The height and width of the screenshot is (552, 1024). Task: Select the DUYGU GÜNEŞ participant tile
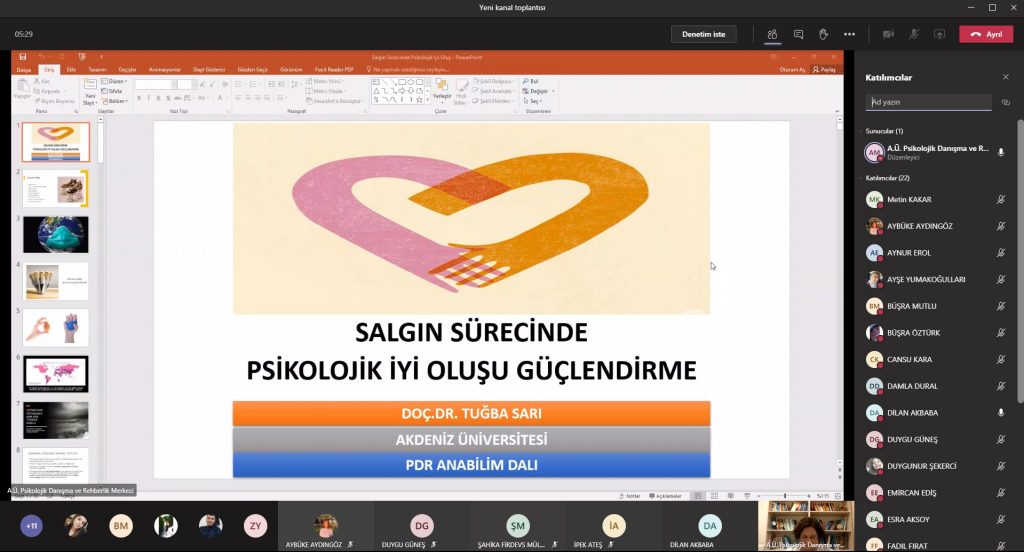click(421, 527)
